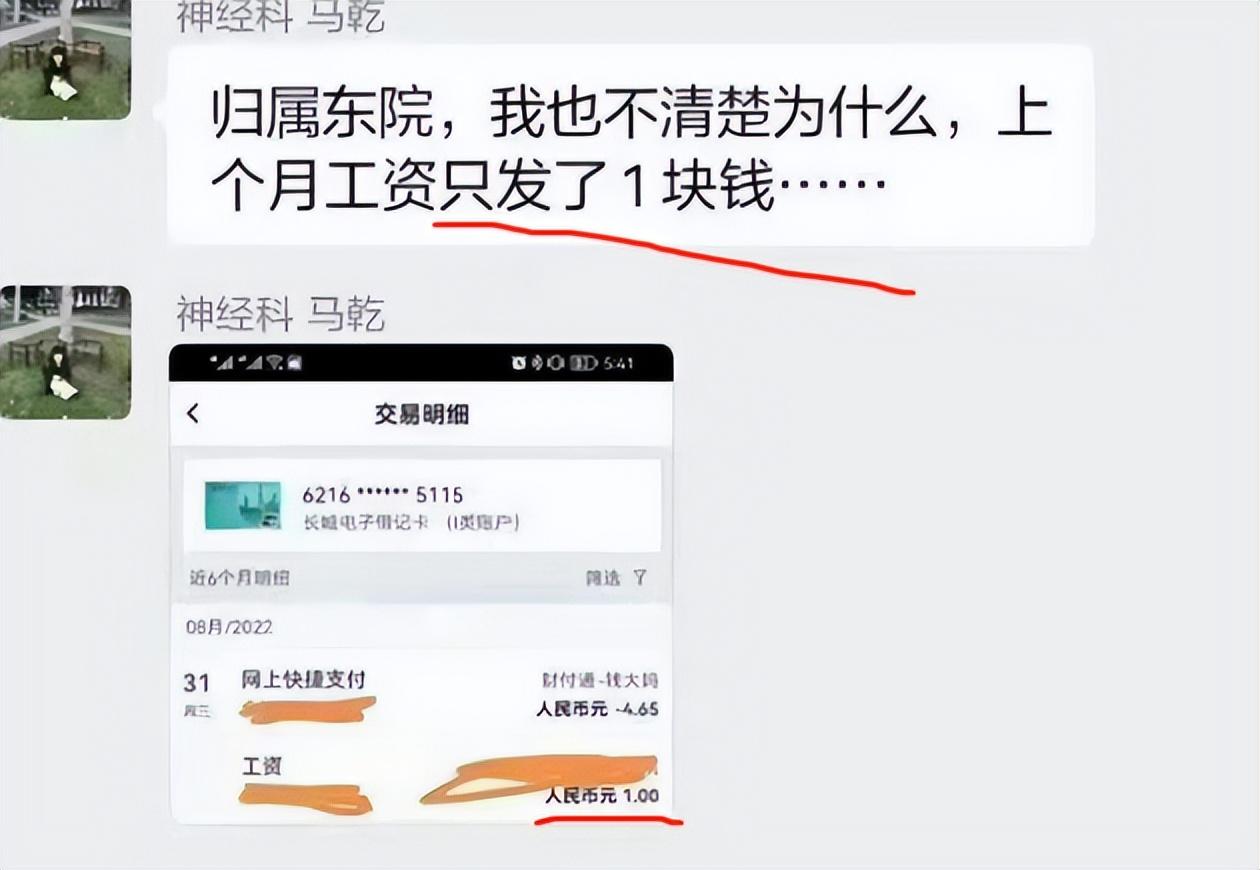Click the message bubble about 工资只发了1块钱
1260x870 pixels.
pos(630,146)
